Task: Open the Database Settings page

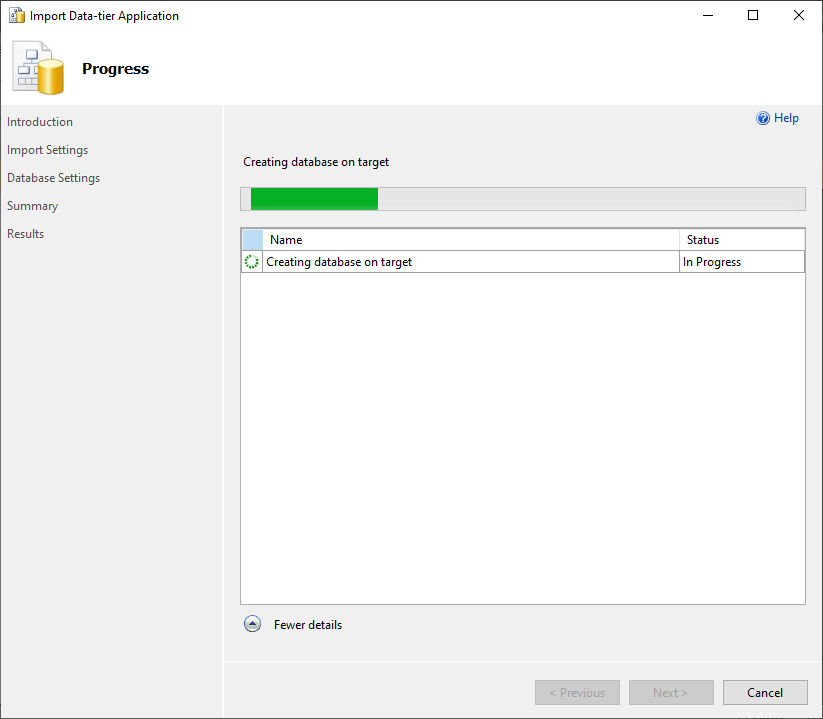Action: point(53,177)
